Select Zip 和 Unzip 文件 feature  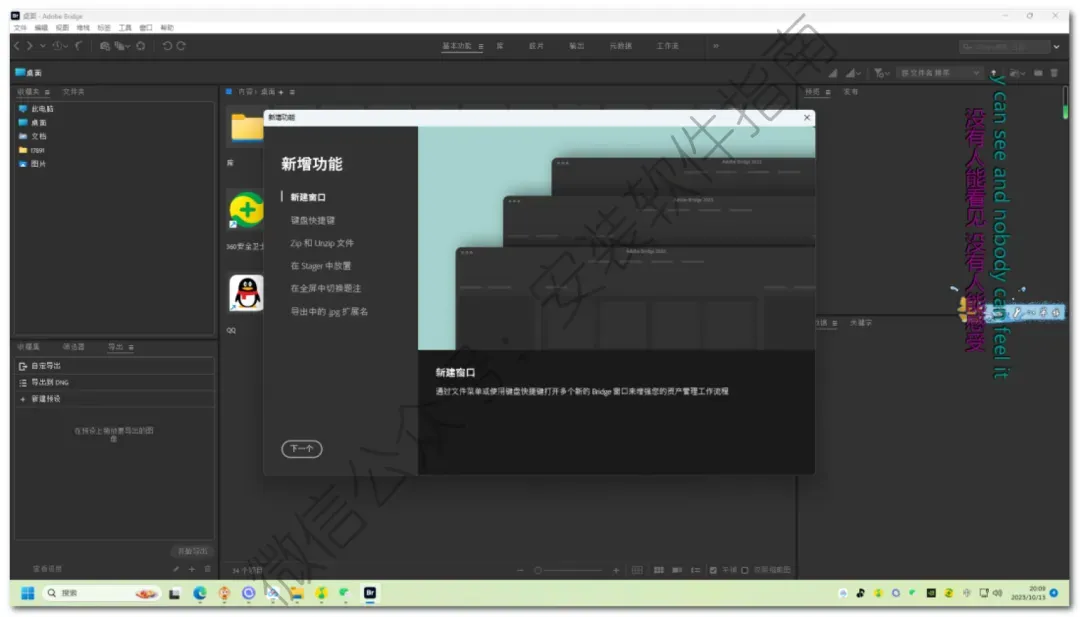[x=322, y=243]
